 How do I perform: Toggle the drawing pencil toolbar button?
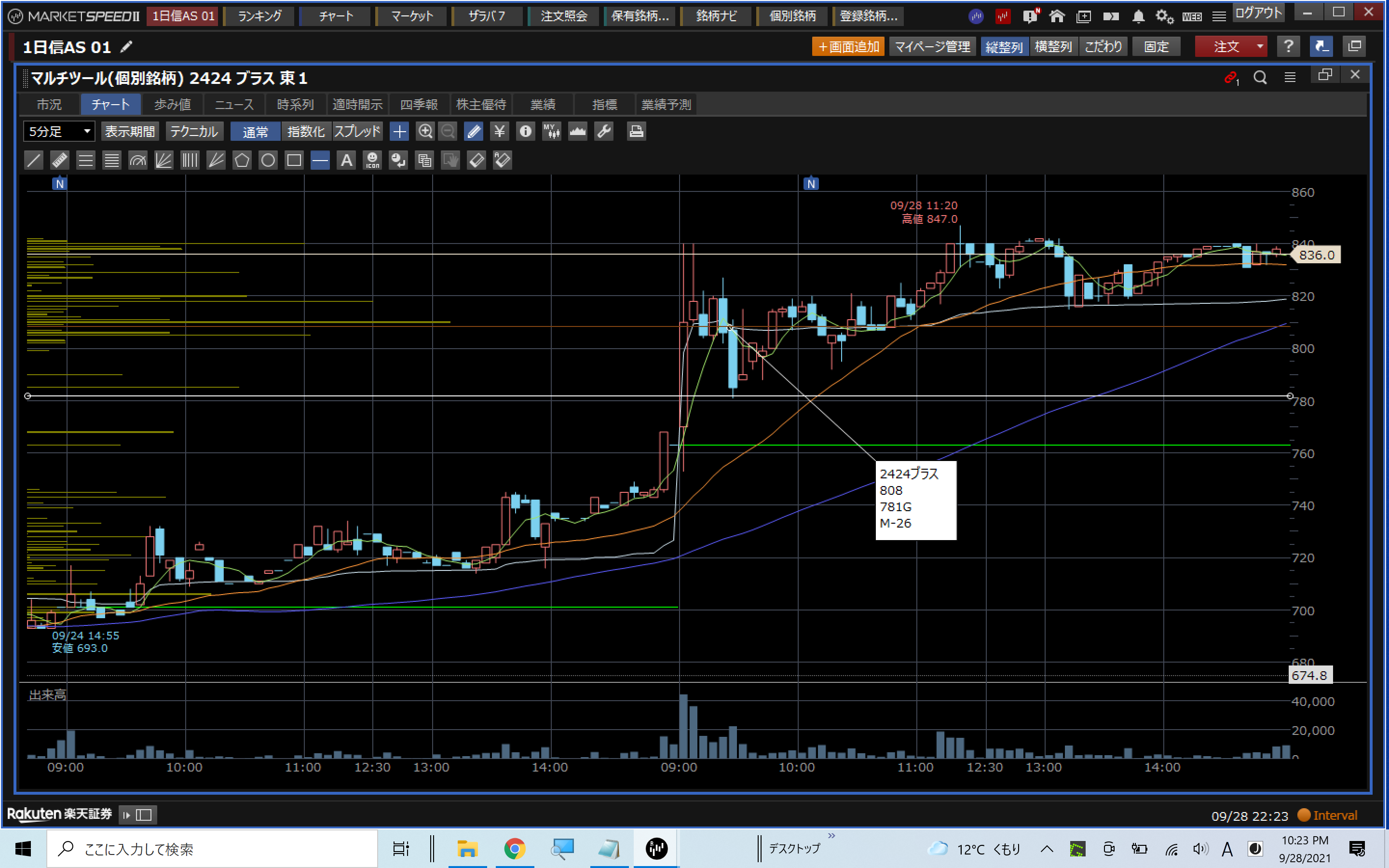pyautogui.click(x=474, y=132)
